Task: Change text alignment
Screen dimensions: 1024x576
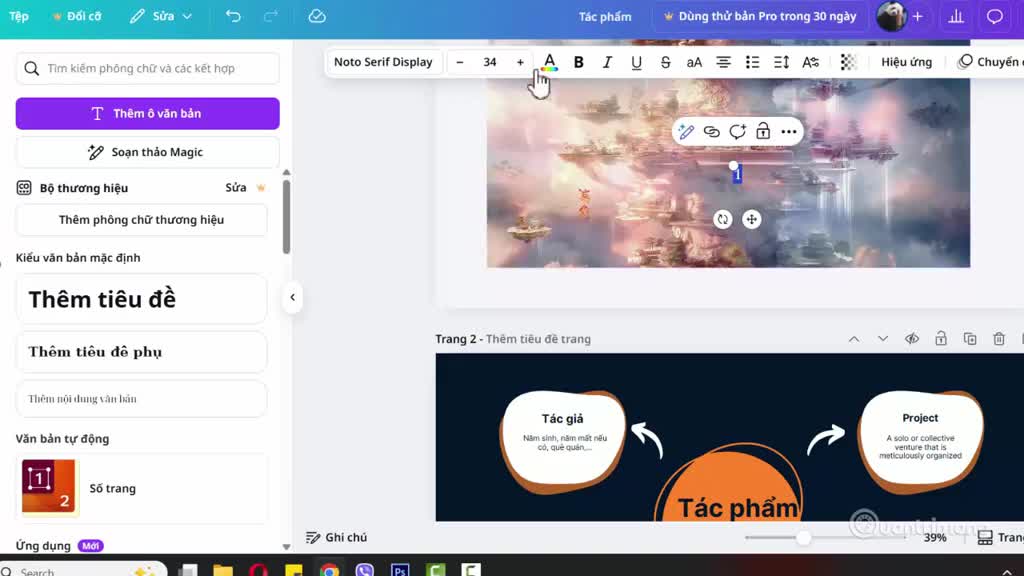Action: pyautogui.click(x=723, y=62)
